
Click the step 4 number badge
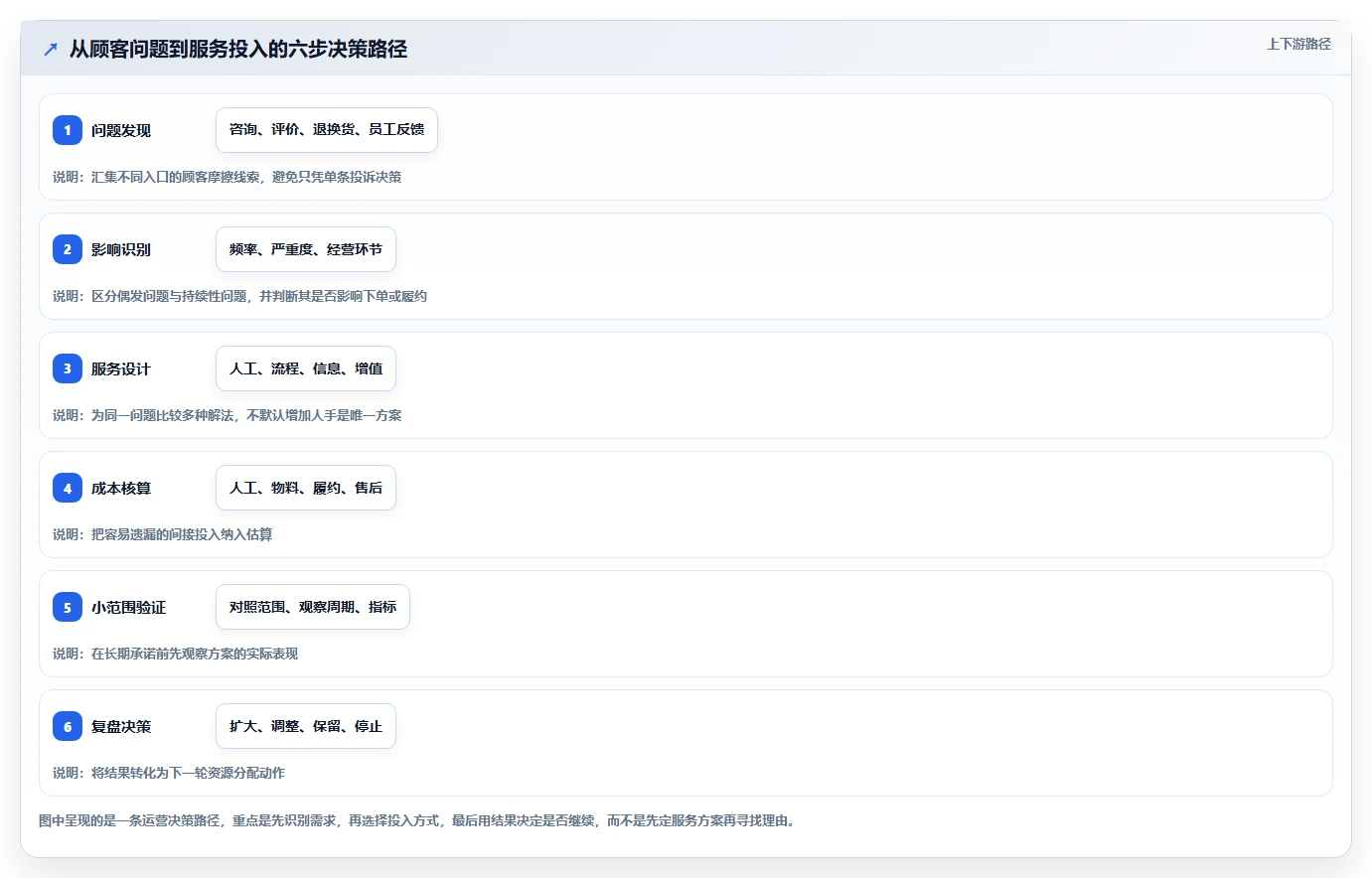[x=68, y=488]
